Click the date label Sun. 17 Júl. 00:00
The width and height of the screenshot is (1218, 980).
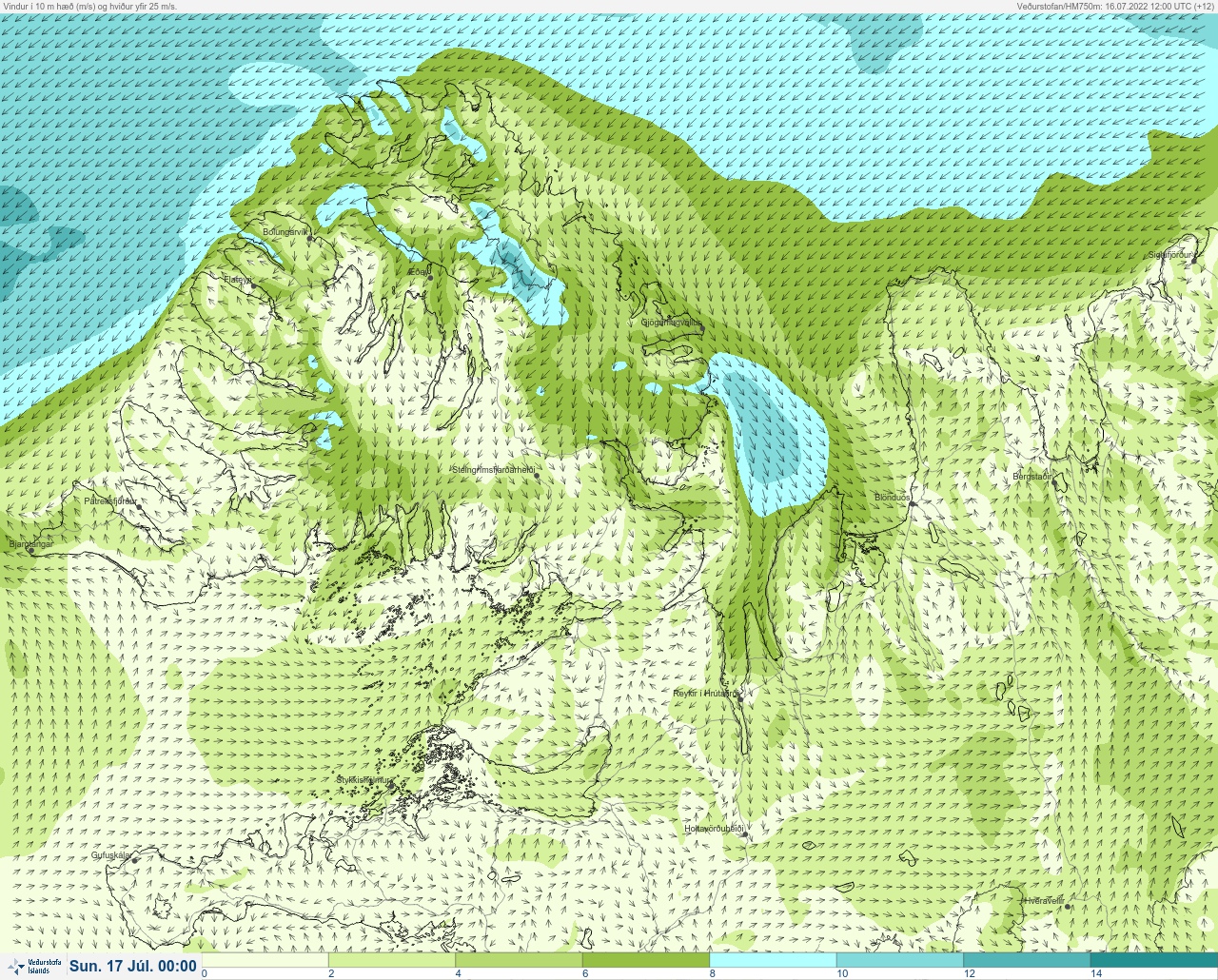[133, 966]
